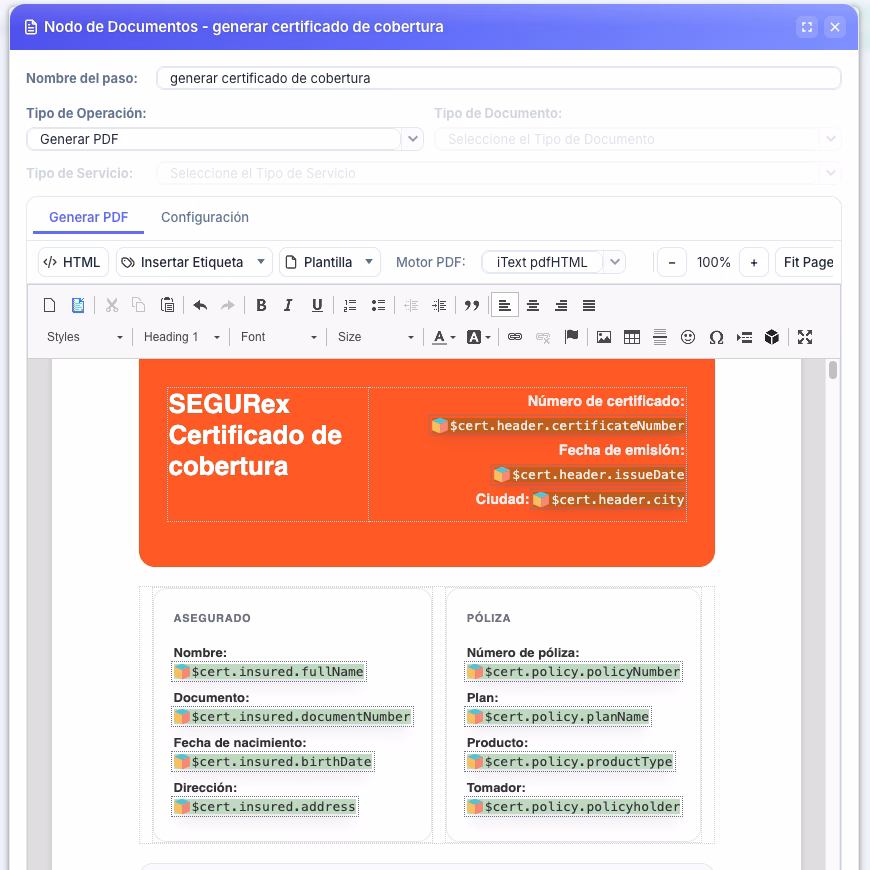Insert an image

pyautogui.click(x=604, y=337)
